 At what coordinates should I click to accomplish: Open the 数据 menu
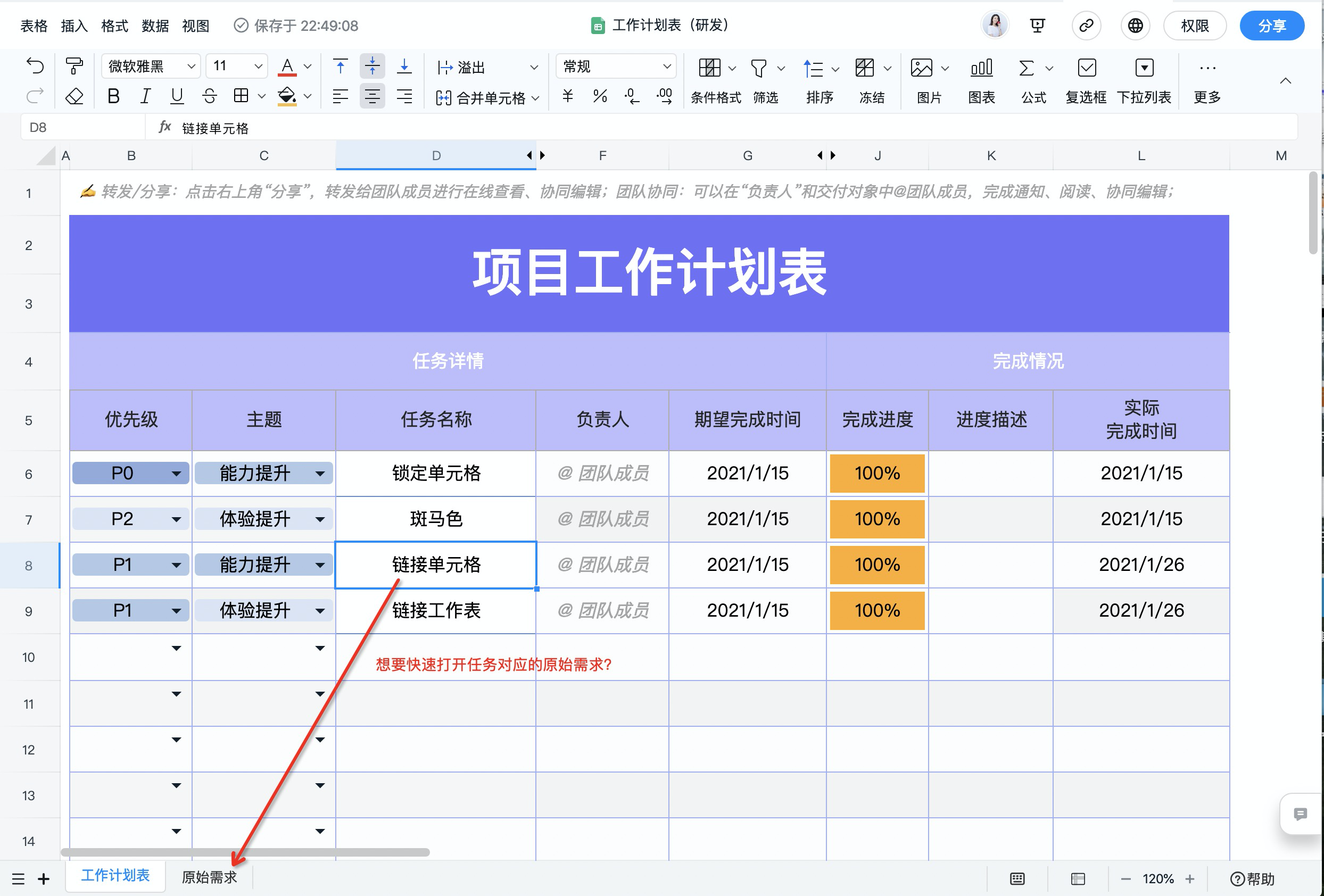click(155, 26)
